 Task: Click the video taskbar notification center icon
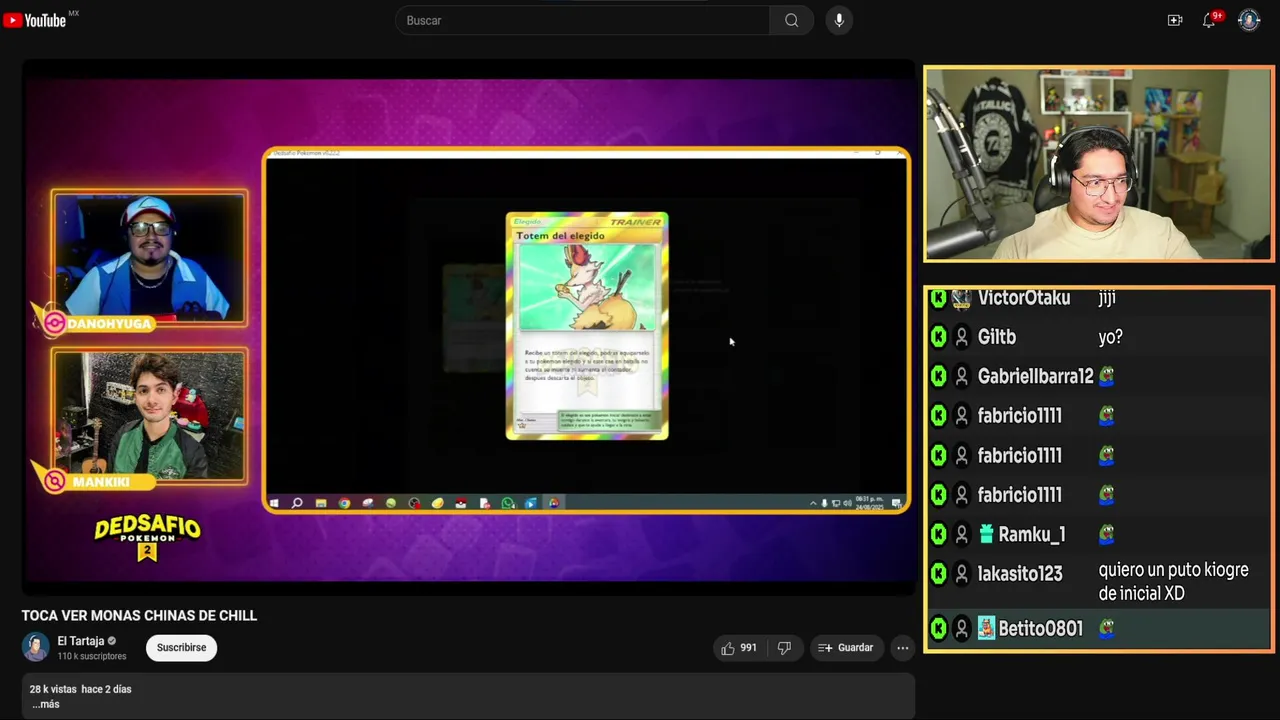896,503
